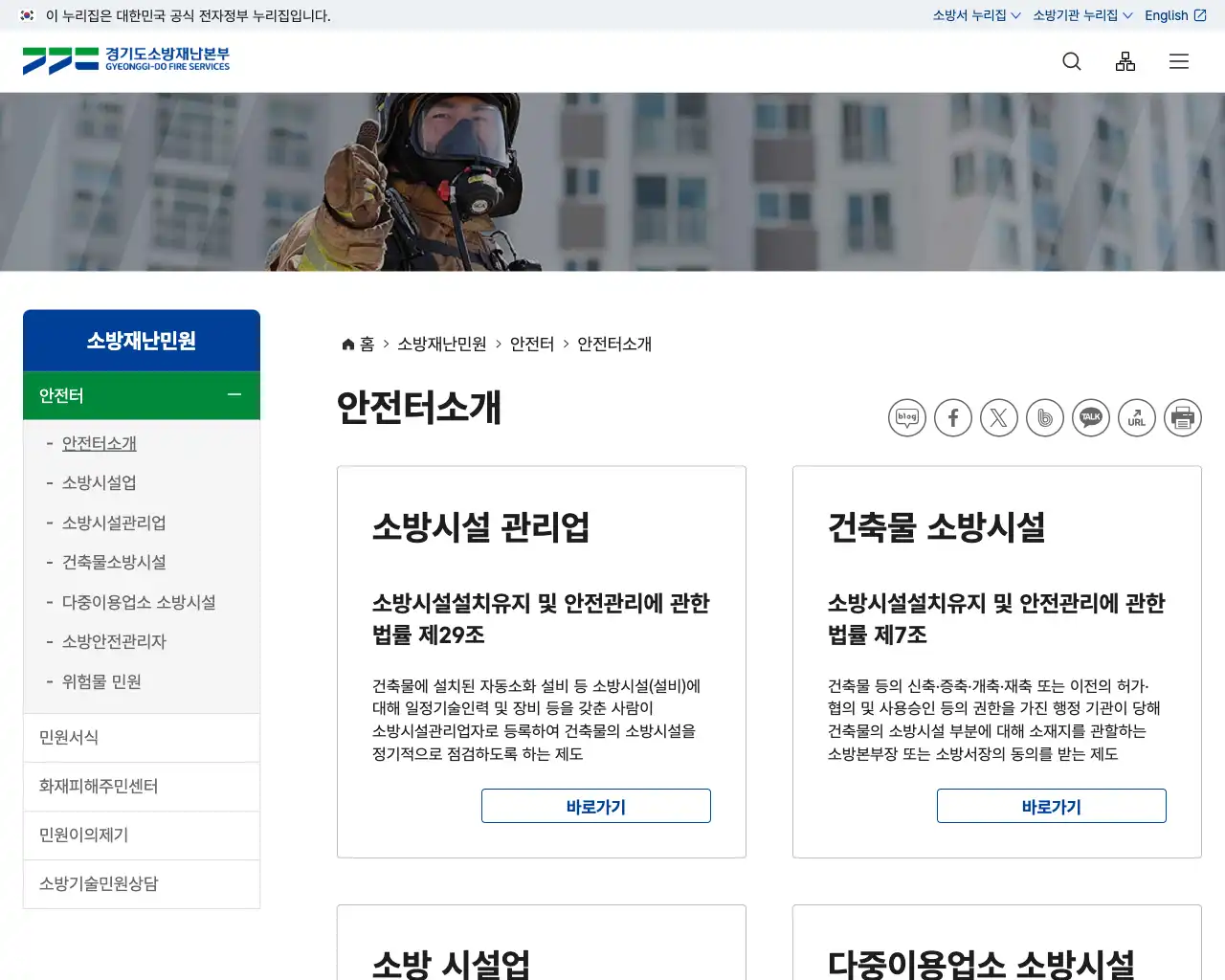Viewport: 1225px width, 980px height.
Task: Select 건축물소방시설 in the sidebar
Action: pyautogui.click(x=114, y=562)
